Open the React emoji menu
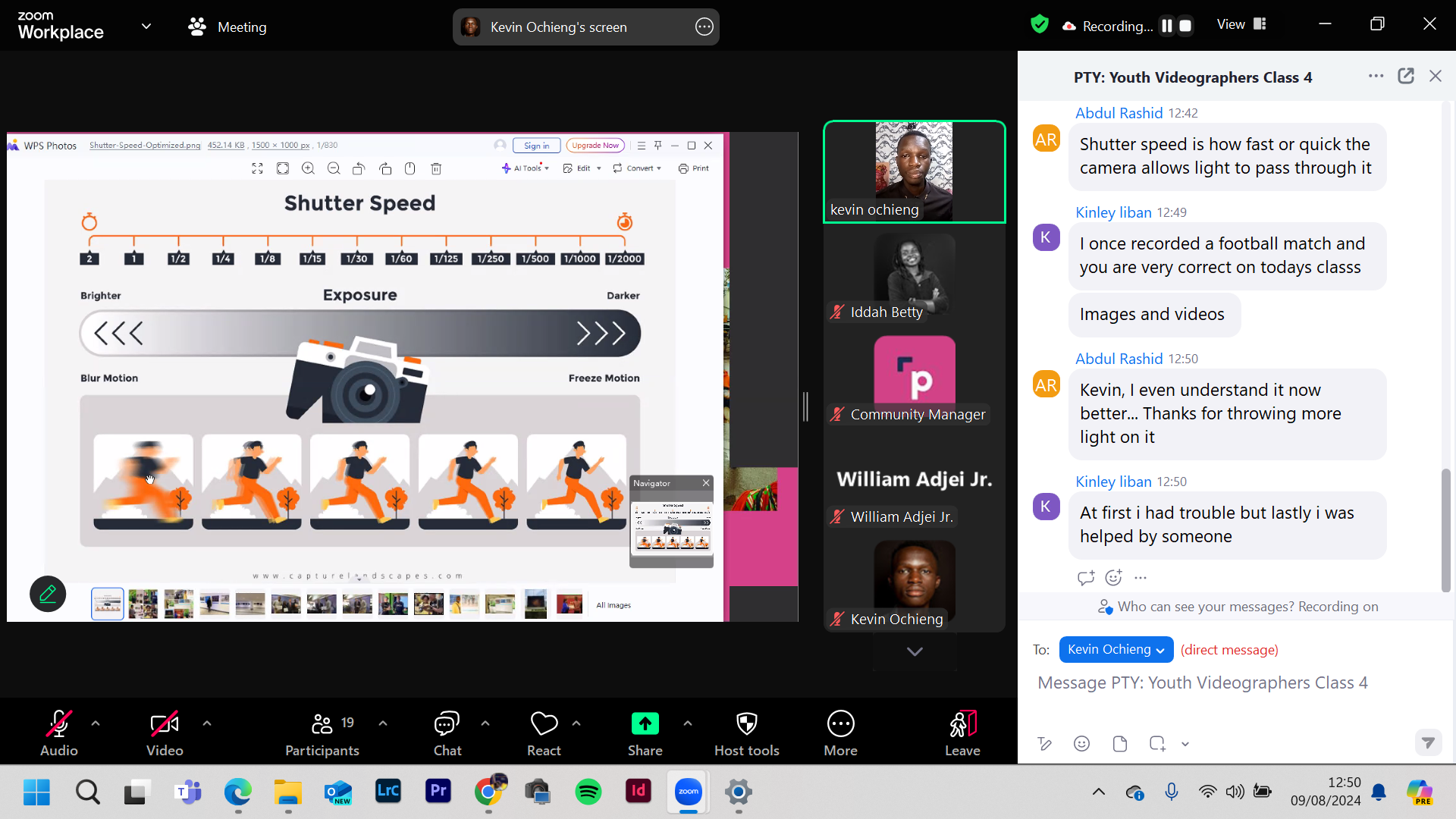 (544, 733)
